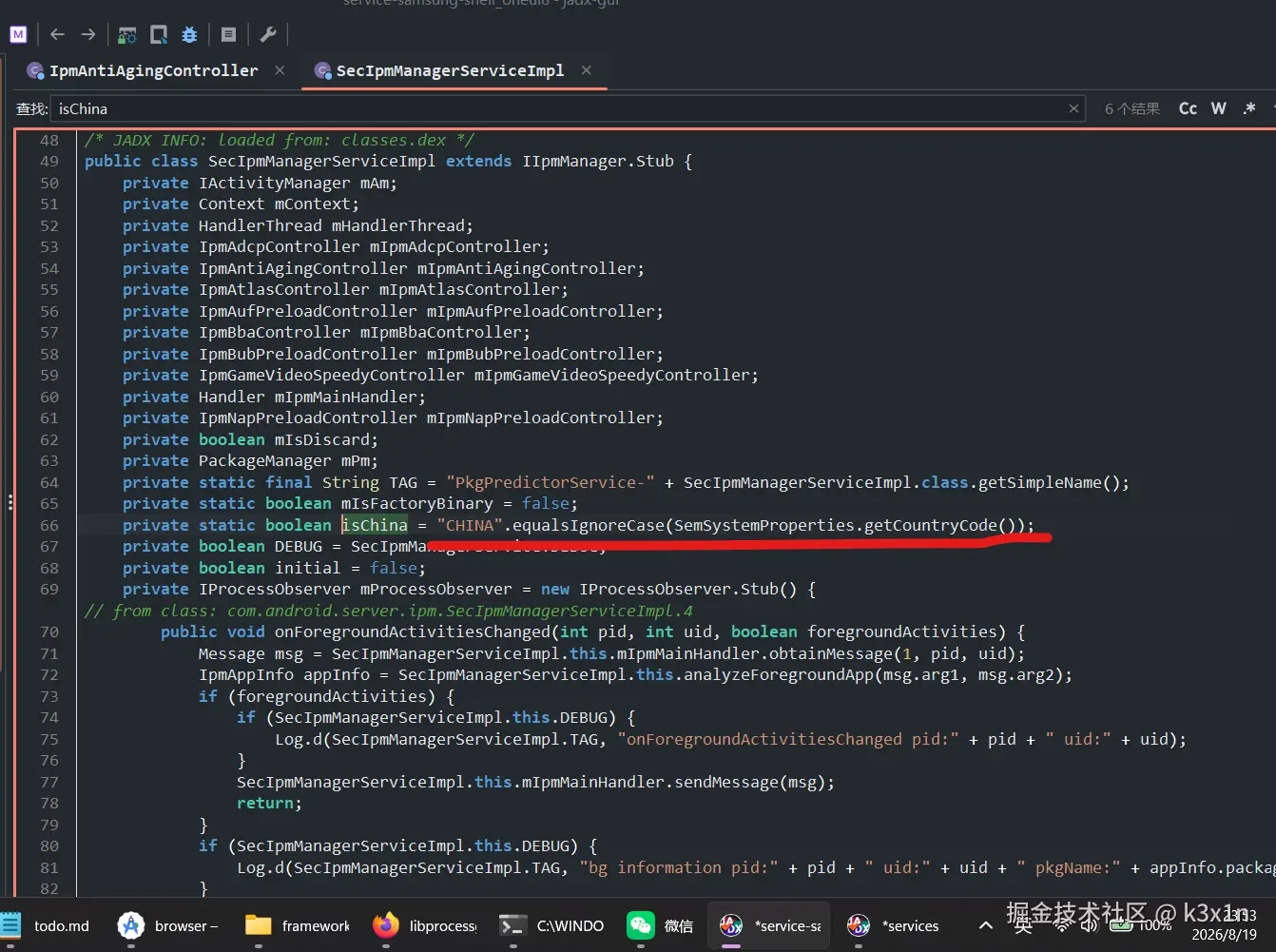Open WeChat (微信) in the taskbar
The width and height of the screenshot is (1276, 952).
click(x=661, y=925)
